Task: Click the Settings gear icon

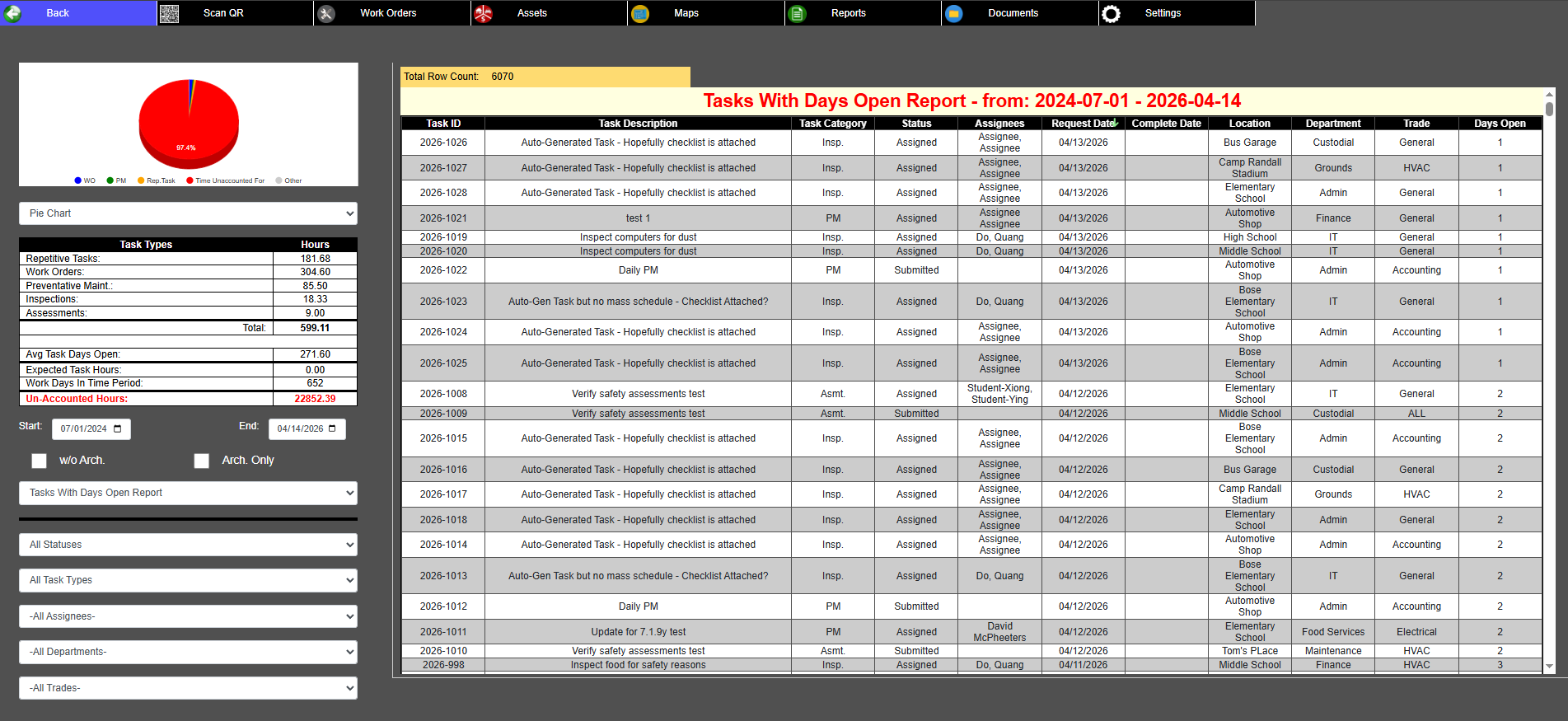Action: pyautogui.click(x=1111, y=13)
